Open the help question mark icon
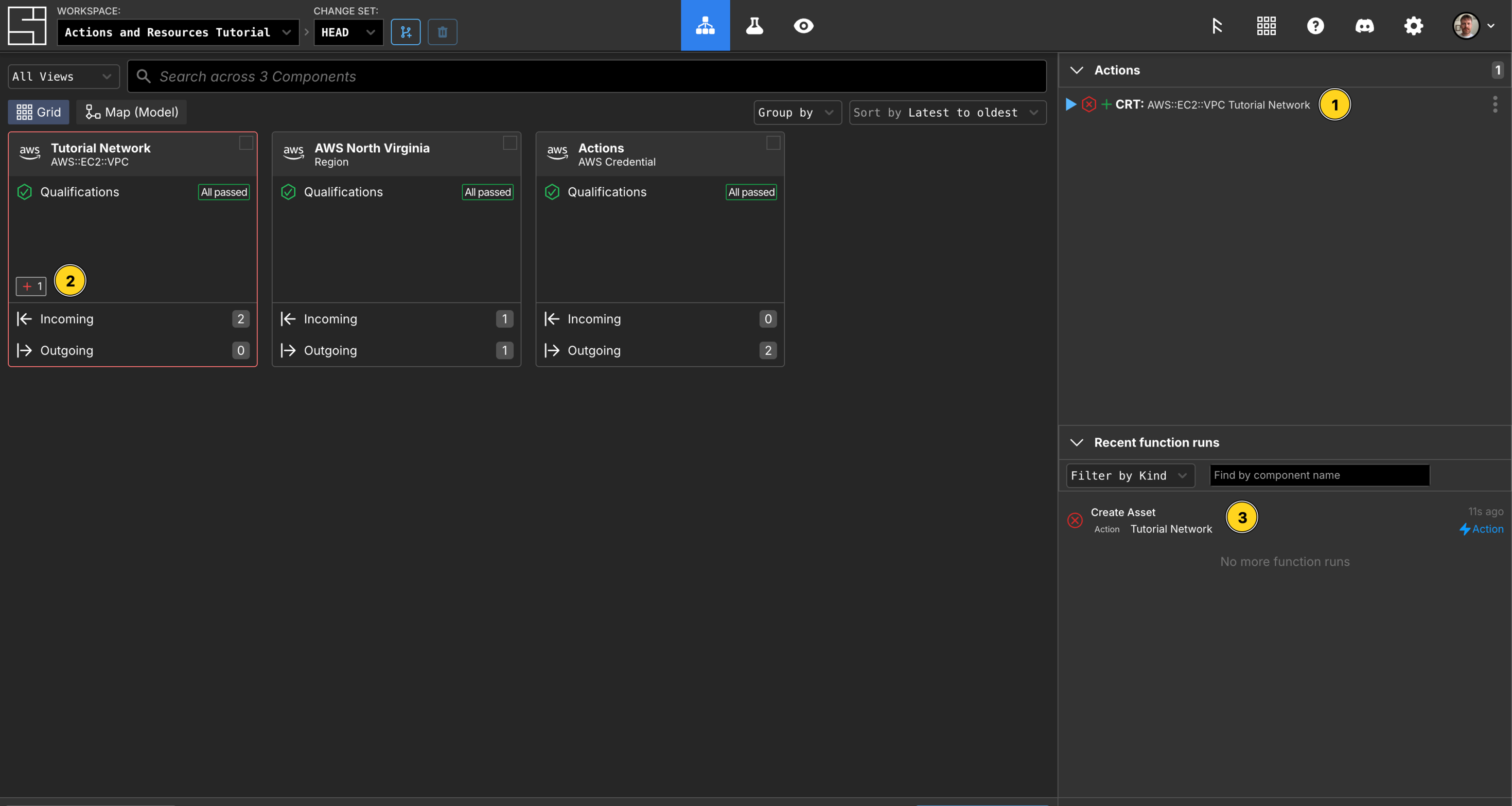The image size is (1512, 806). pyautogui.click(x=1315, y=25)
